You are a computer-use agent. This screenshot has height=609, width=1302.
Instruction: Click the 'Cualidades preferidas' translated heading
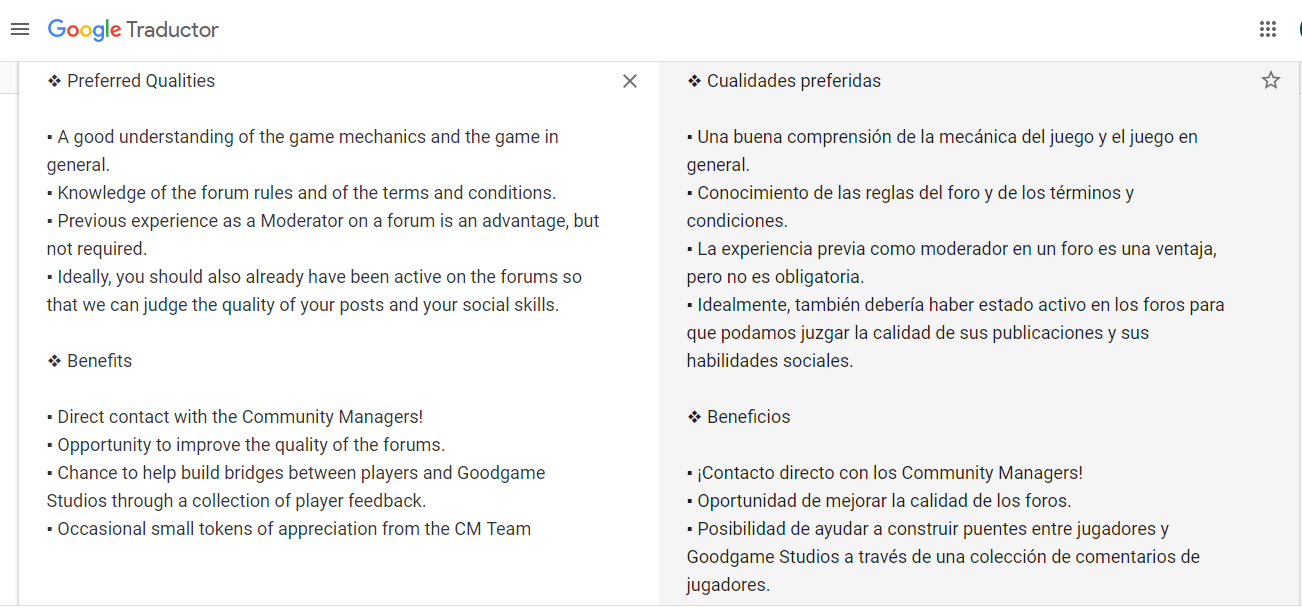793,81
